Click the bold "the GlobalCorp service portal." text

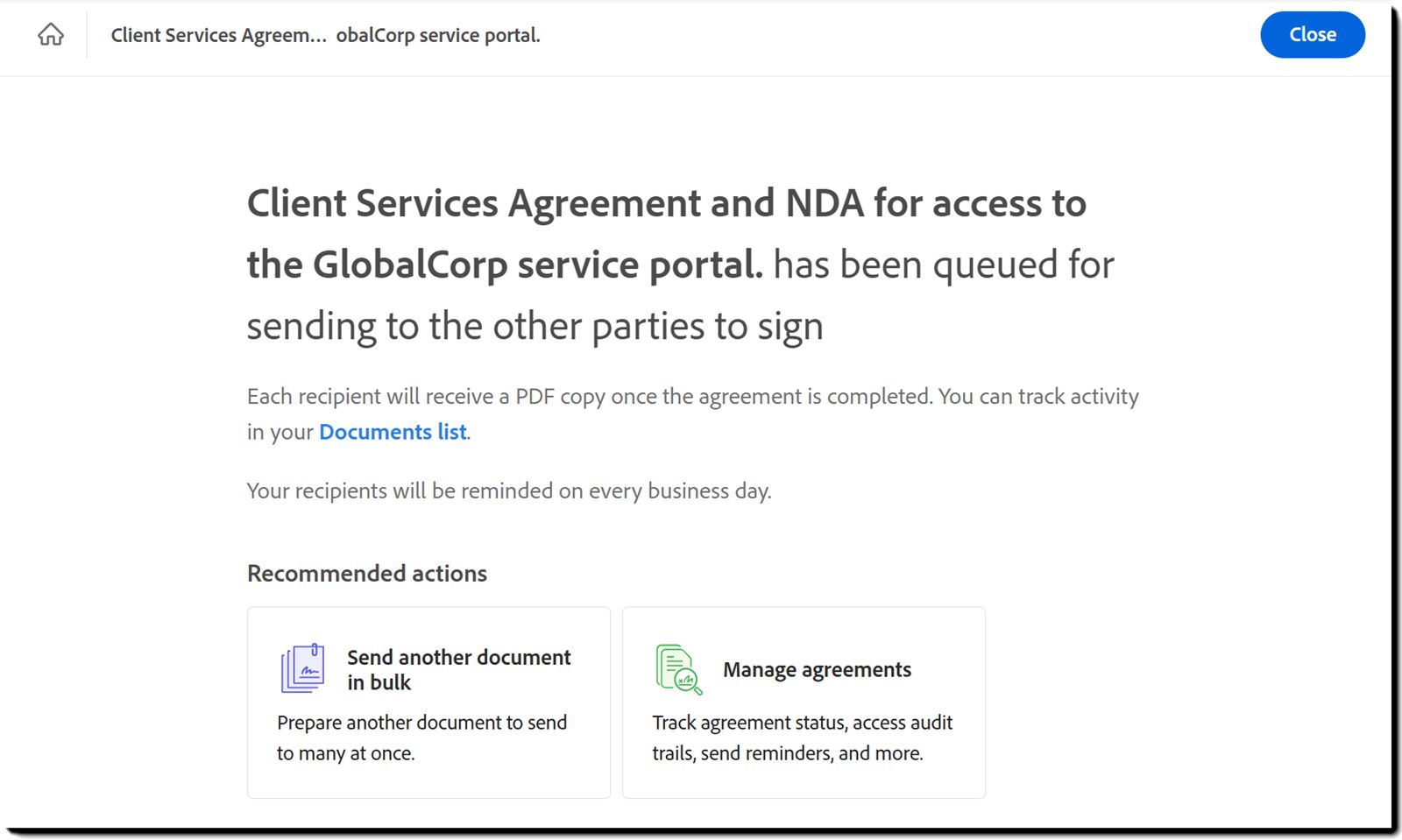[x=505, y=265]
